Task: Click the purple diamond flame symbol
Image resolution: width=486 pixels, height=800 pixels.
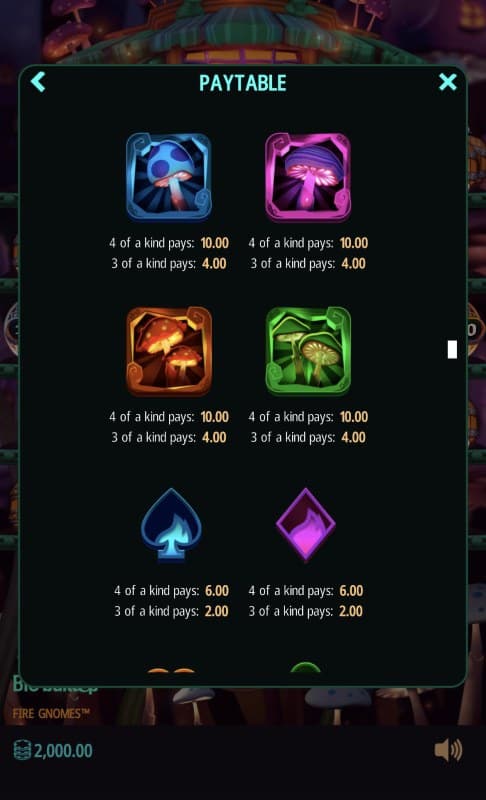Action: pos(305,525)
